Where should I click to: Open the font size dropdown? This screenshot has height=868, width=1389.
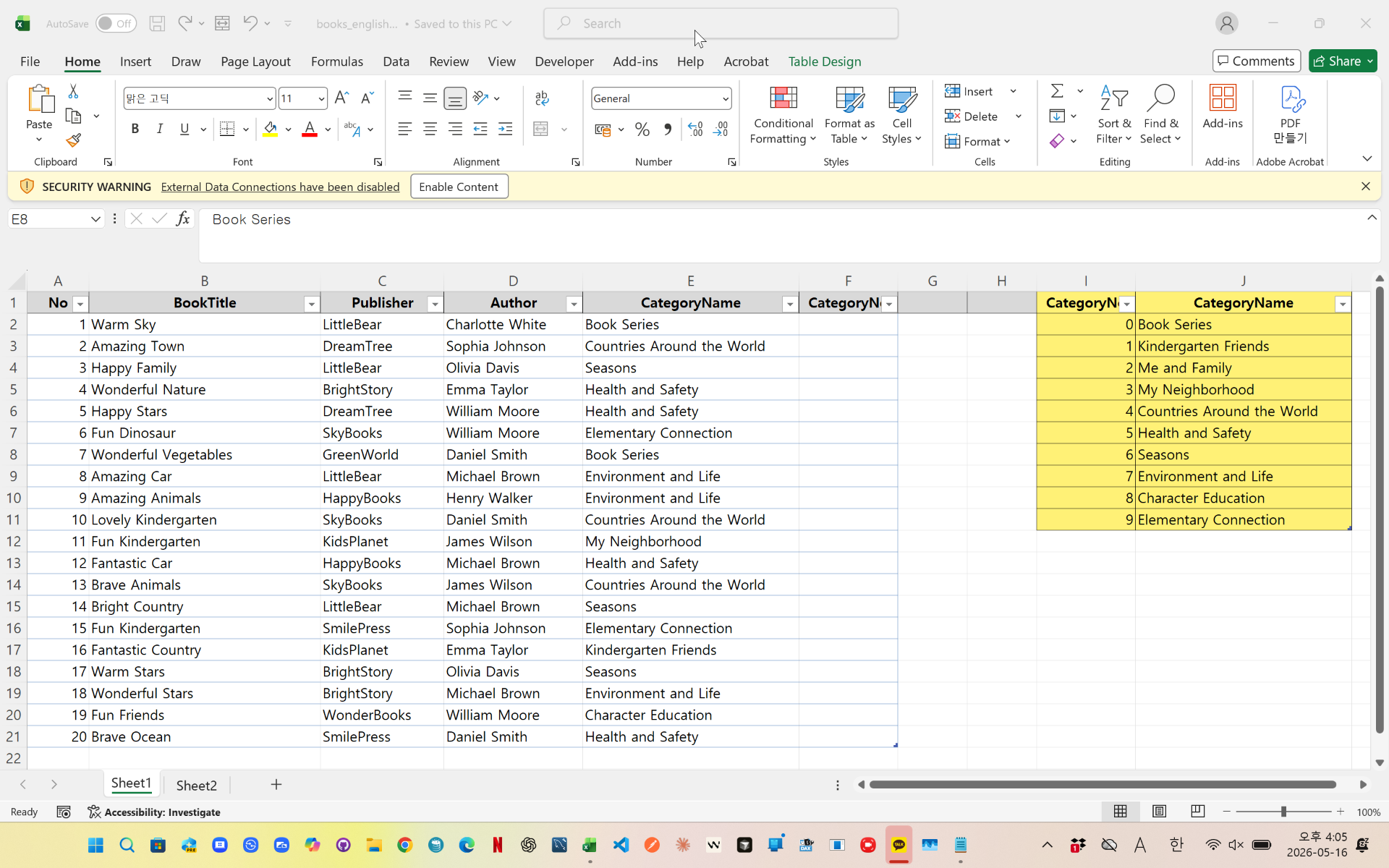click(321, 98)
